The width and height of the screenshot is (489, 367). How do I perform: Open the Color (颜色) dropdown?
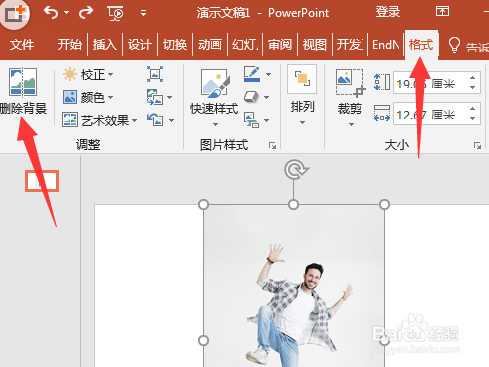tap(88, 97)
